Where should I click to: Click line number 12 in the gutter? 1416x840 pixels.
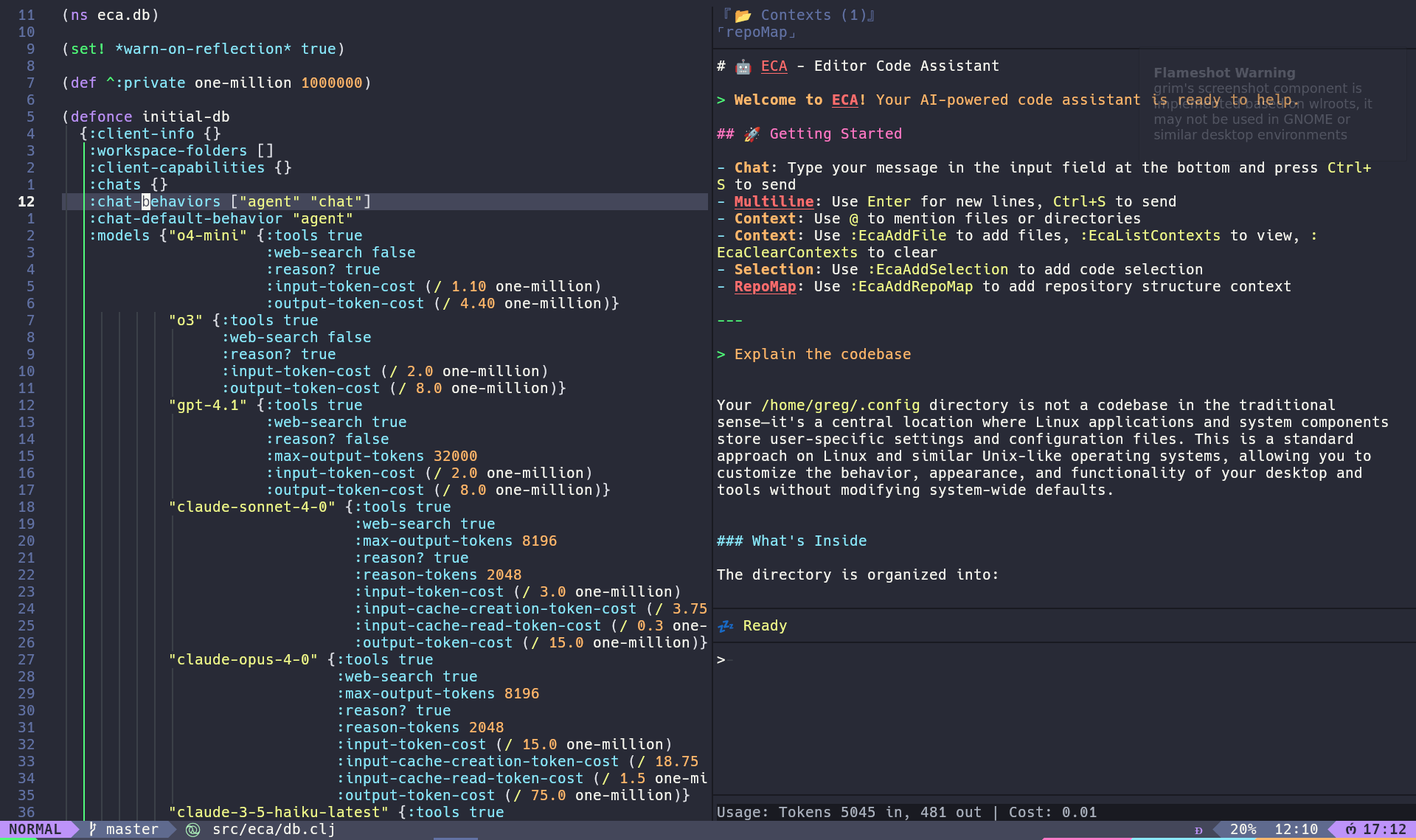click(x=27, y=201)
